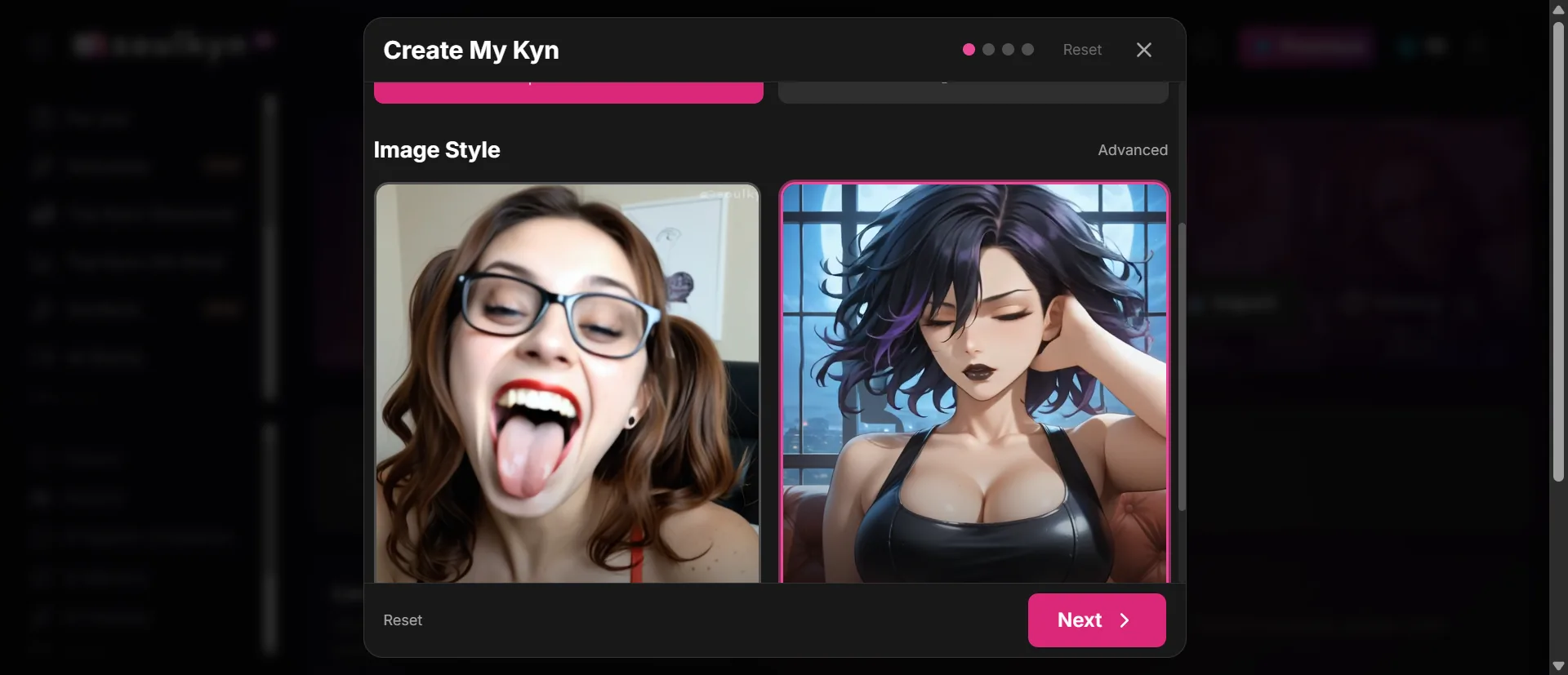
Task: Click the page scroll up arrow
Action: click(x=1558, y=9)
